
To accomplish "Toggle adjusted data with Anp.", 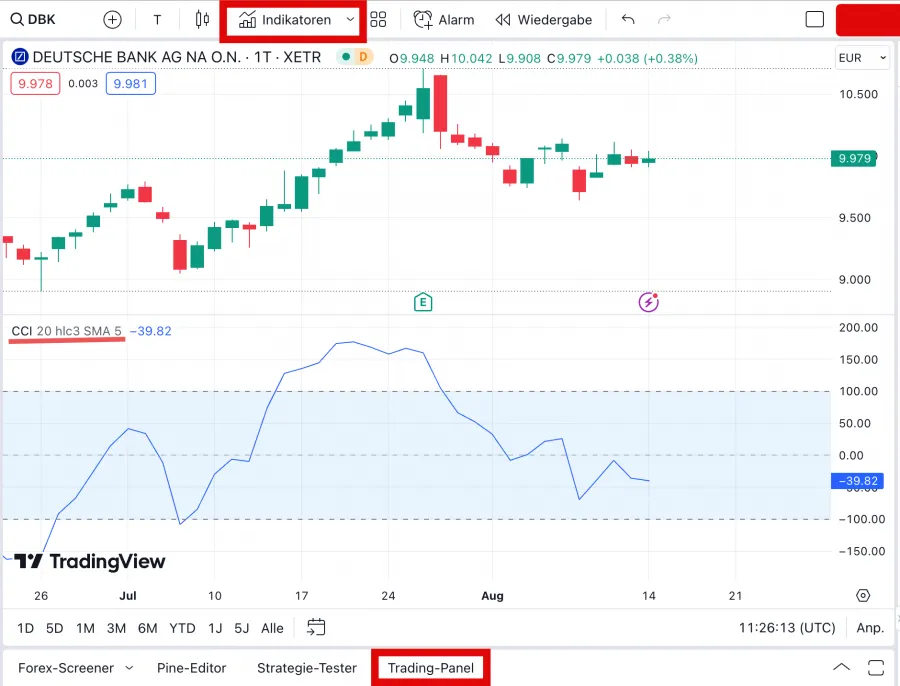I will (x=869, y=628).
